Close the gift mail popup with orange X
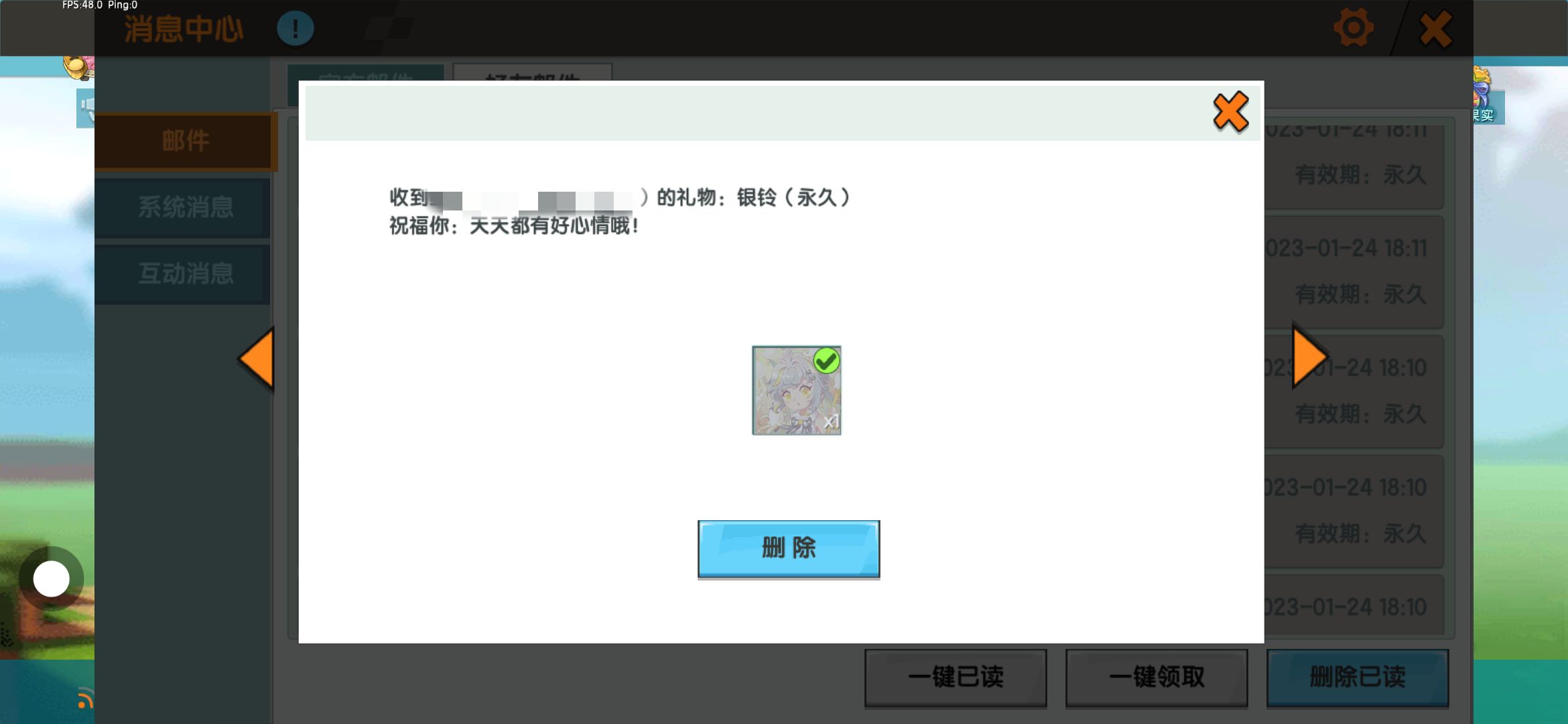The image size is (1568, 724). 1230,112
